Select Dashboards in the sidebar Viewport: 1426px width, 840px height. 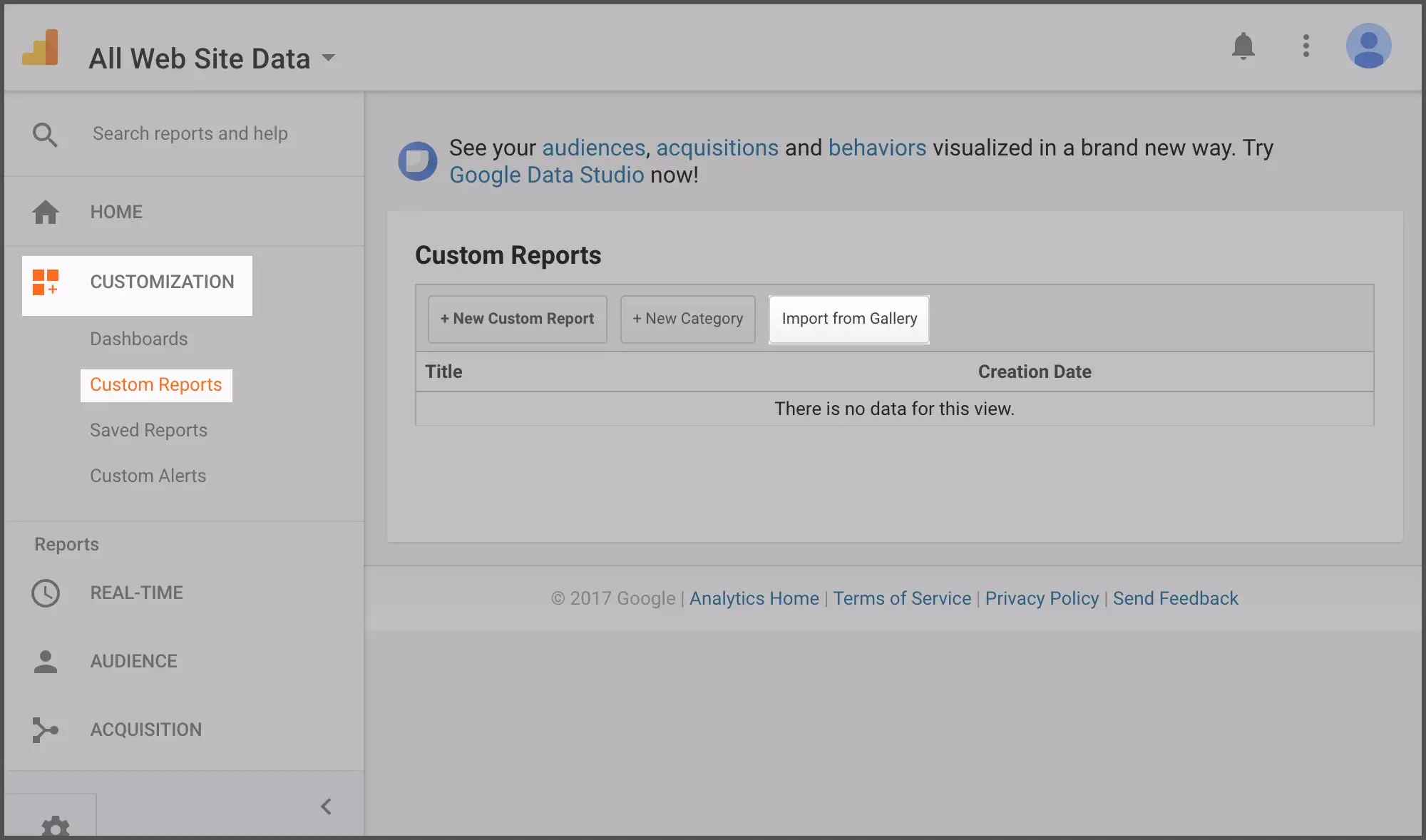click(x=138, y=339)
